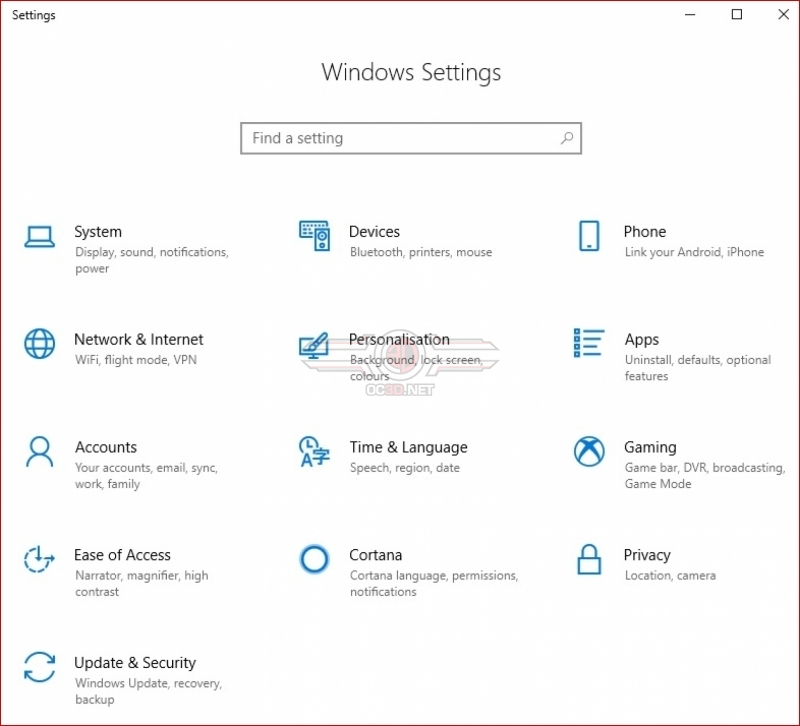Click the magnifier search icon
Image resolution: width=800 pixels, height=726 pixels.
[567, 138]
